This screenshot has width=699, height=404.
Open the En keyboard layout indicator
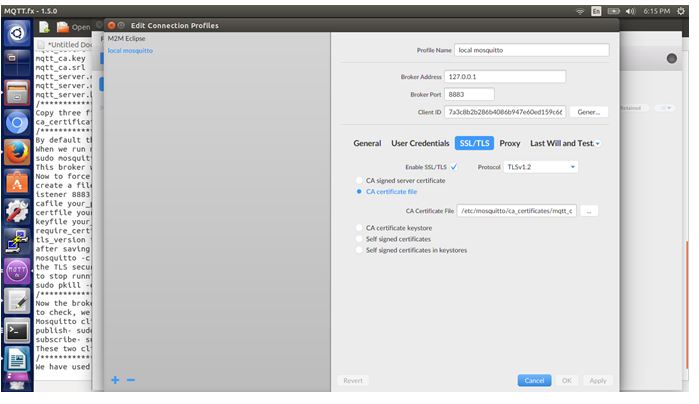pos(596,11)
